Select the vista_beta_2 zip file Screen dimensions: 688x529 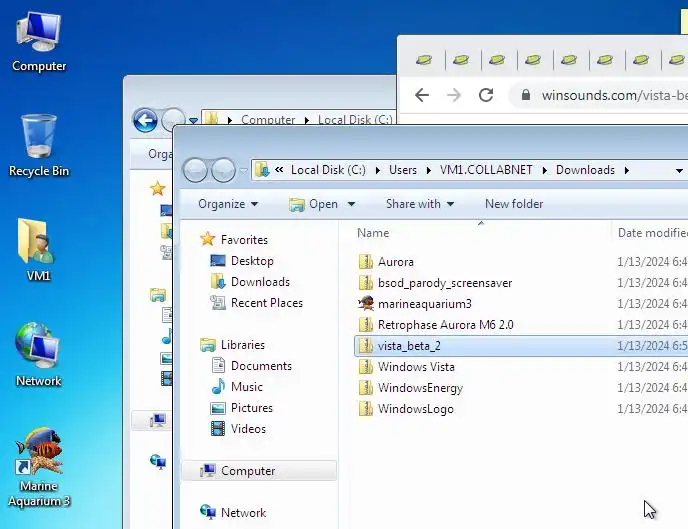click(x=520, y=346)
